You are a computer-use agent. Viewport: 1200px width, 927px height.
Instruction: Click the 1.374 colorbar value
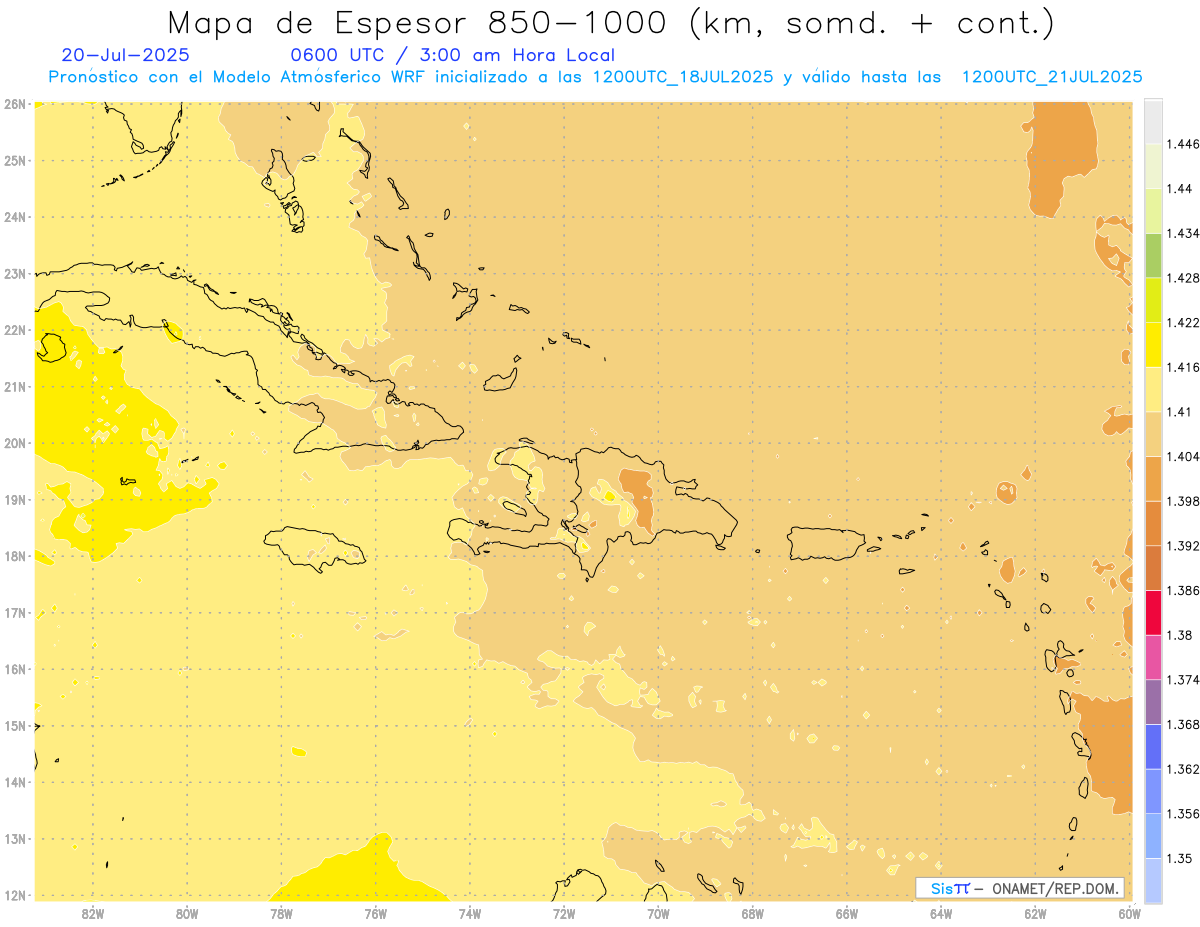1183,680
